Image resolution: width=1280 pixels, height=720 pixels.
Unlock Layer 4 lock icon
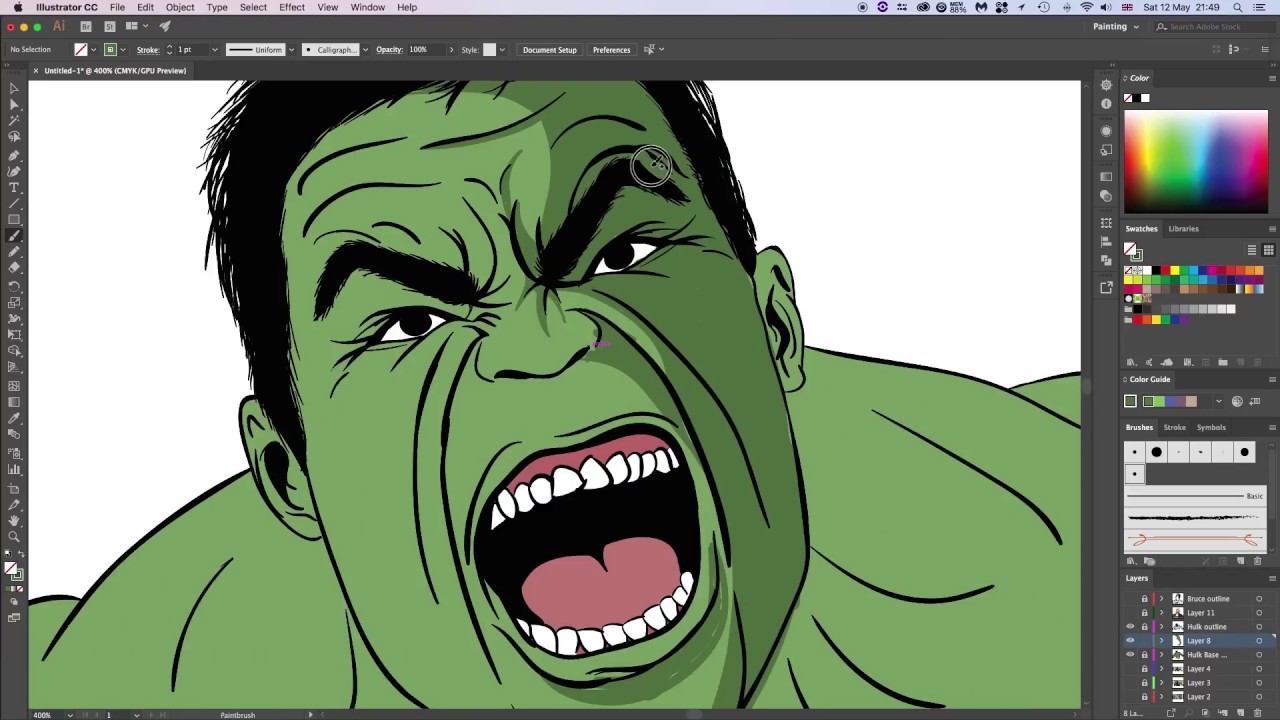coord(1145,669)
